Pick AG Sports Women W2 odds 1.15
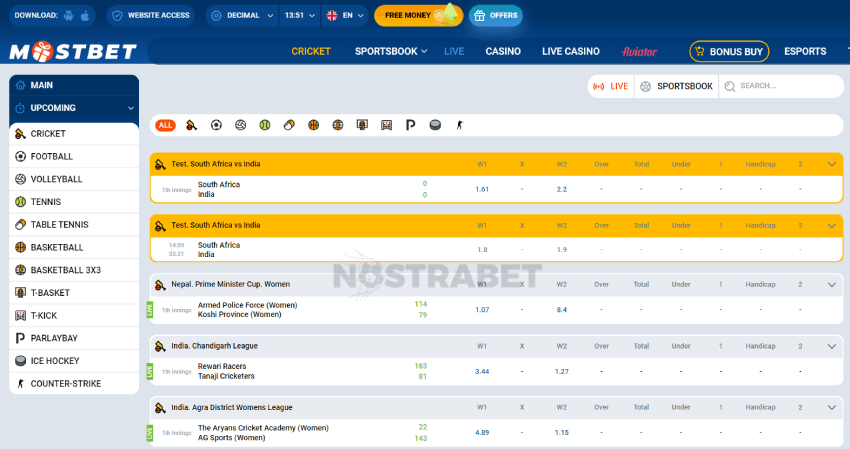The width and height of the screenshot is (850, 449). pyautogui.click(x=562, y=433)
